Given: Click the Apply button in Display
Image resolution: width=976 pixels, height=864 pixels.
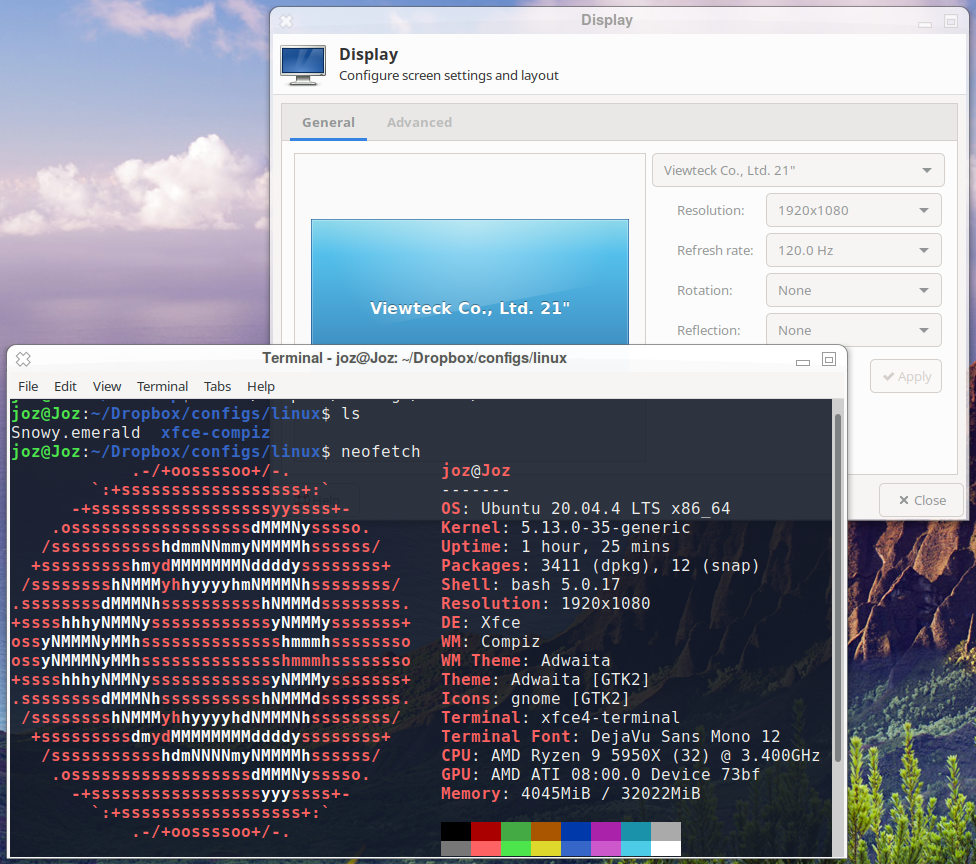Looking at the screenshot, I should [906, 376].
